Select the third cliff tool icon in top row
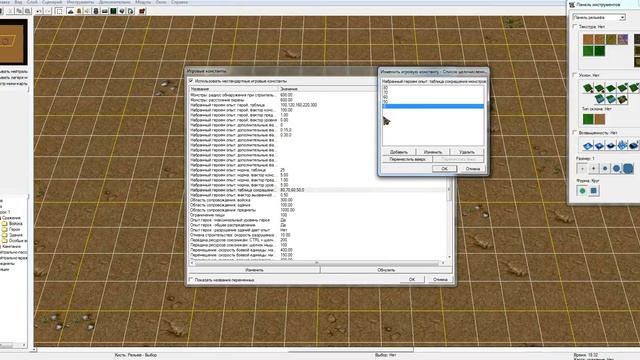This screenshot has width=640, height=360. [x=611, y=87]
